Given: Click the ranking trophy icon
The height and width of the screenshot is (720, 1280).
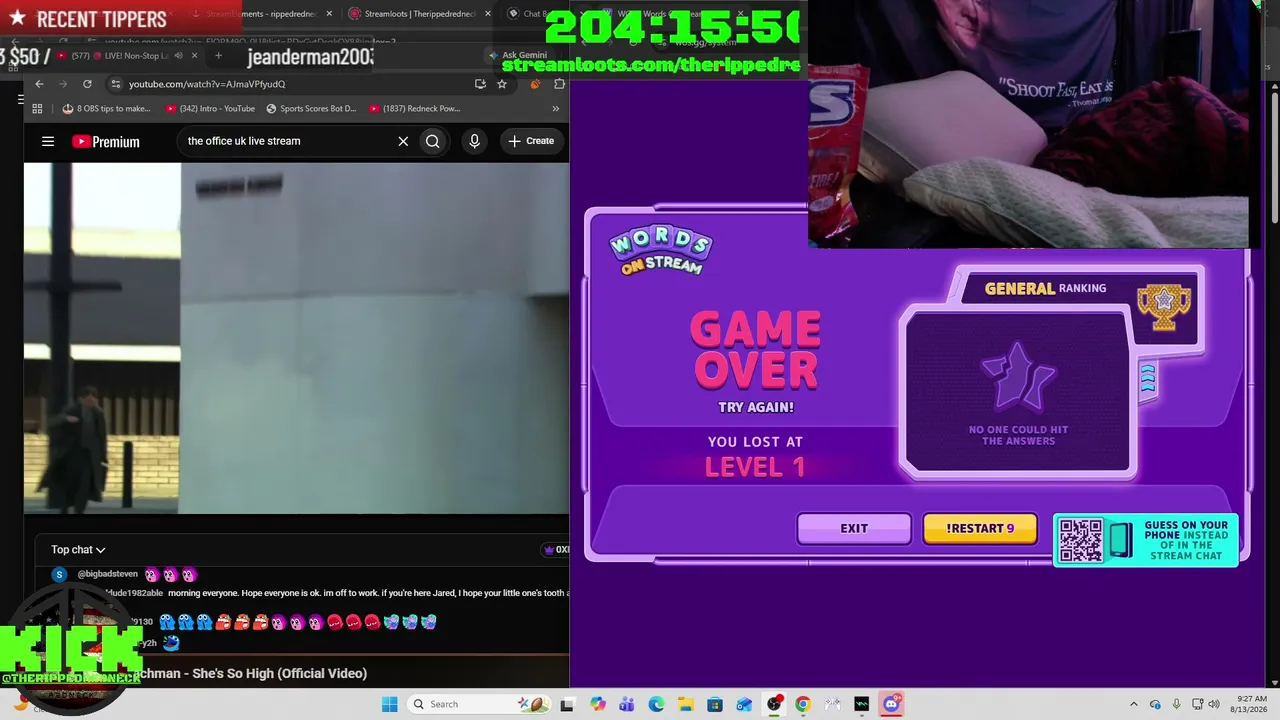Looking at the screenshot, I should coord(1164,305).
